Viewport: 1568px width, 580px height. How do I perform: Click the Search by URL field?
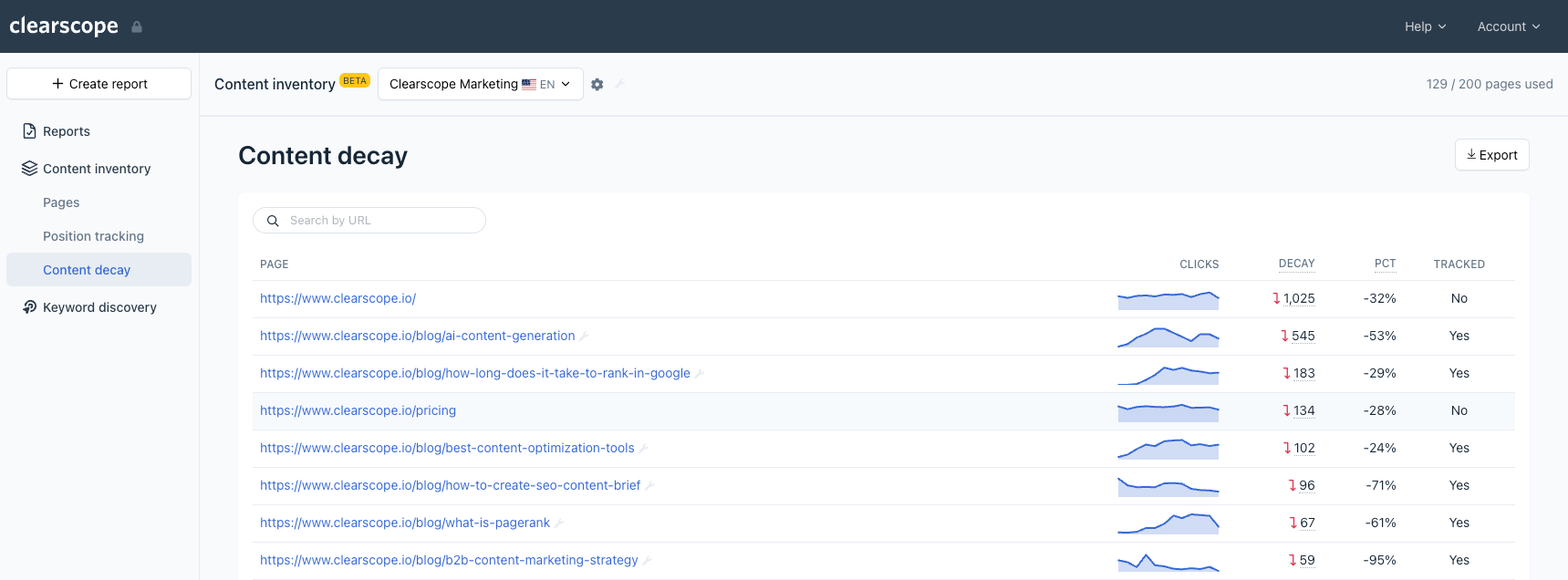(x=369, y=221)
